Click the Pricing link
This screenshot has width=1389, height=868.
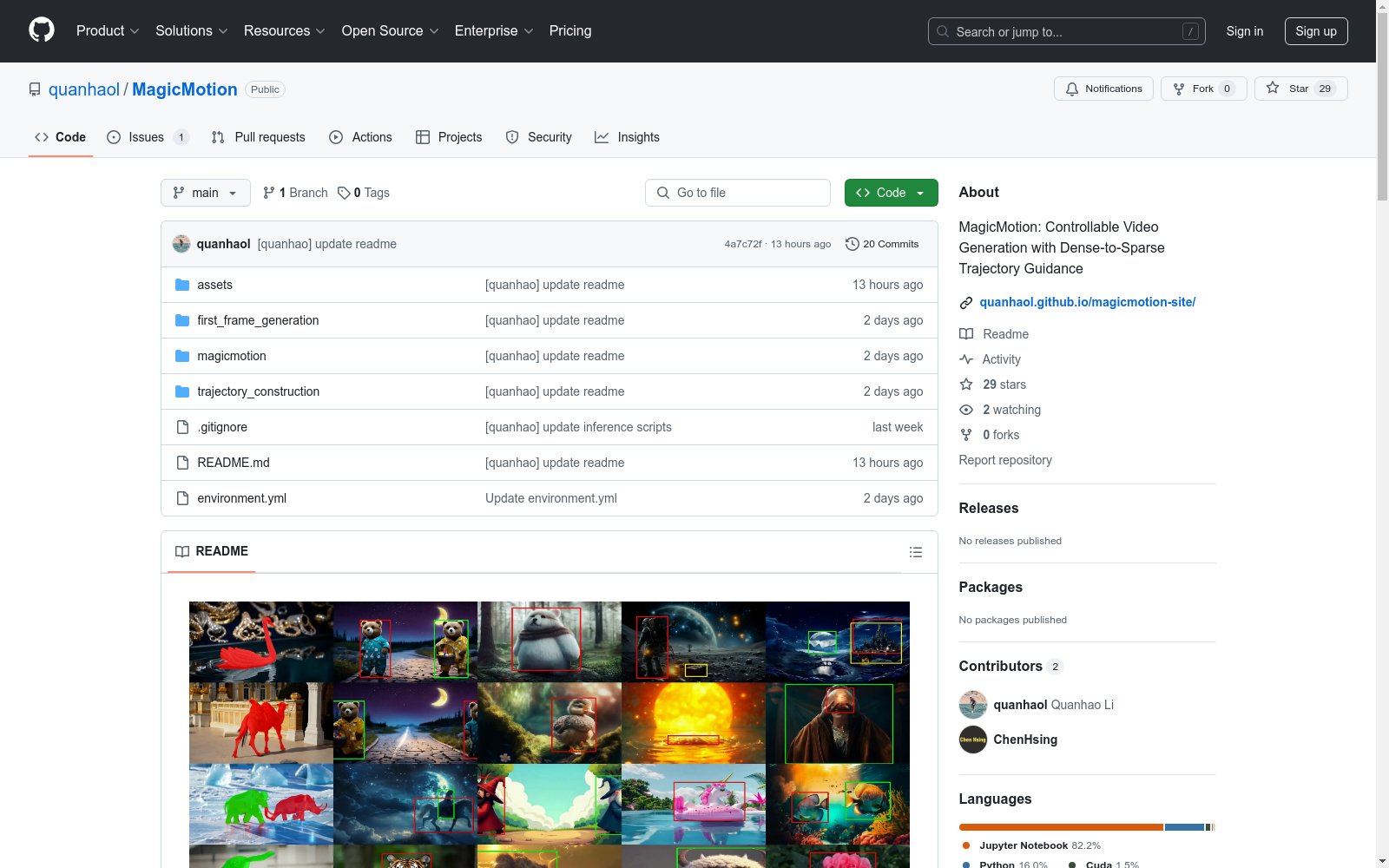[x=570, y=30]
